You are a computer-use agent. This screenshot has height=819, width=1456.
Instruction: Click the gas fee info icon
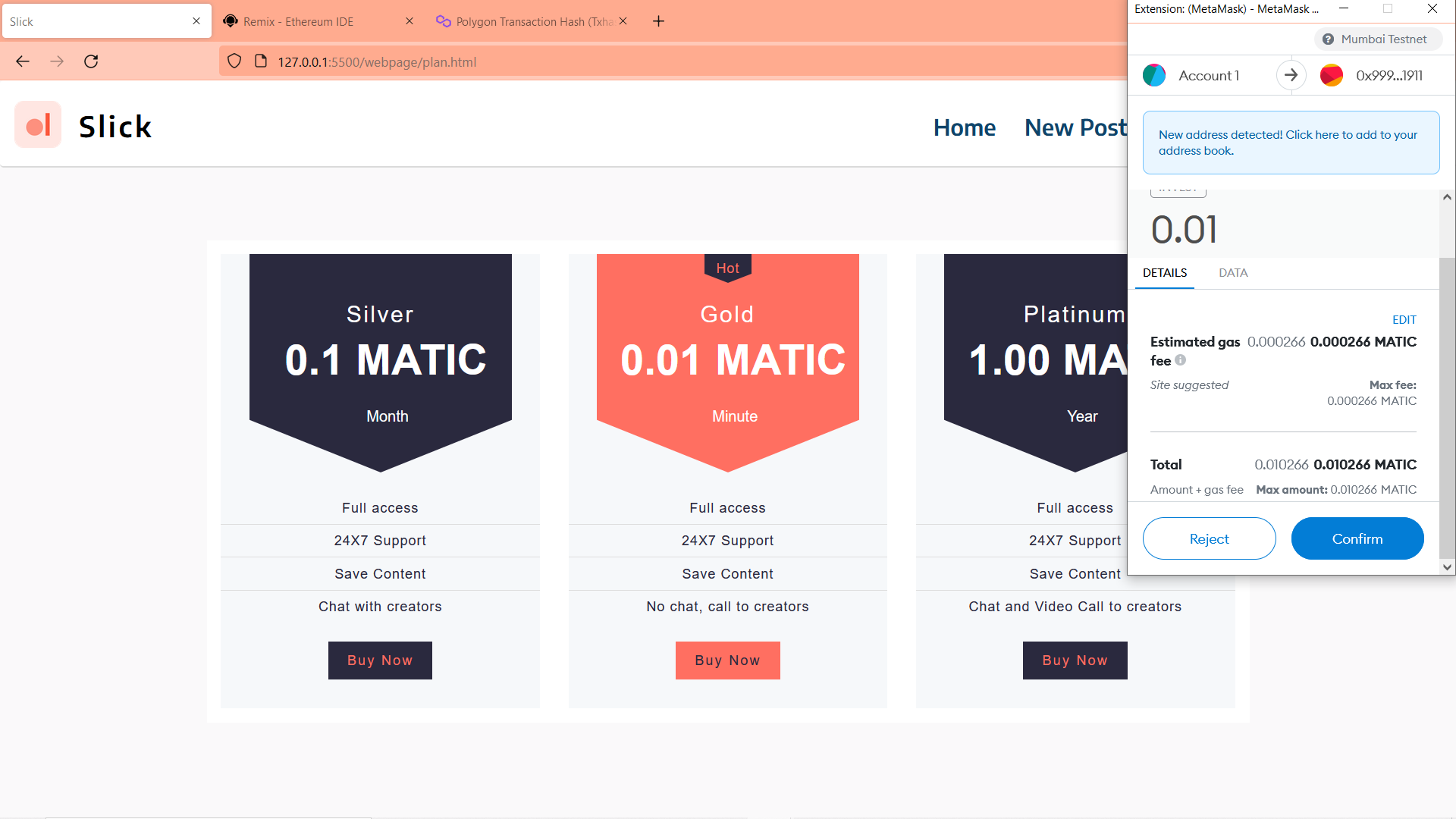point(1181,360)
